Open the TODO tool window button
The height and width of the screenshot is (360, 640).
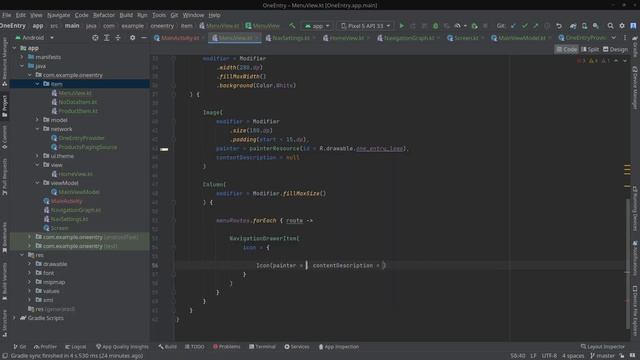[194, 347]
